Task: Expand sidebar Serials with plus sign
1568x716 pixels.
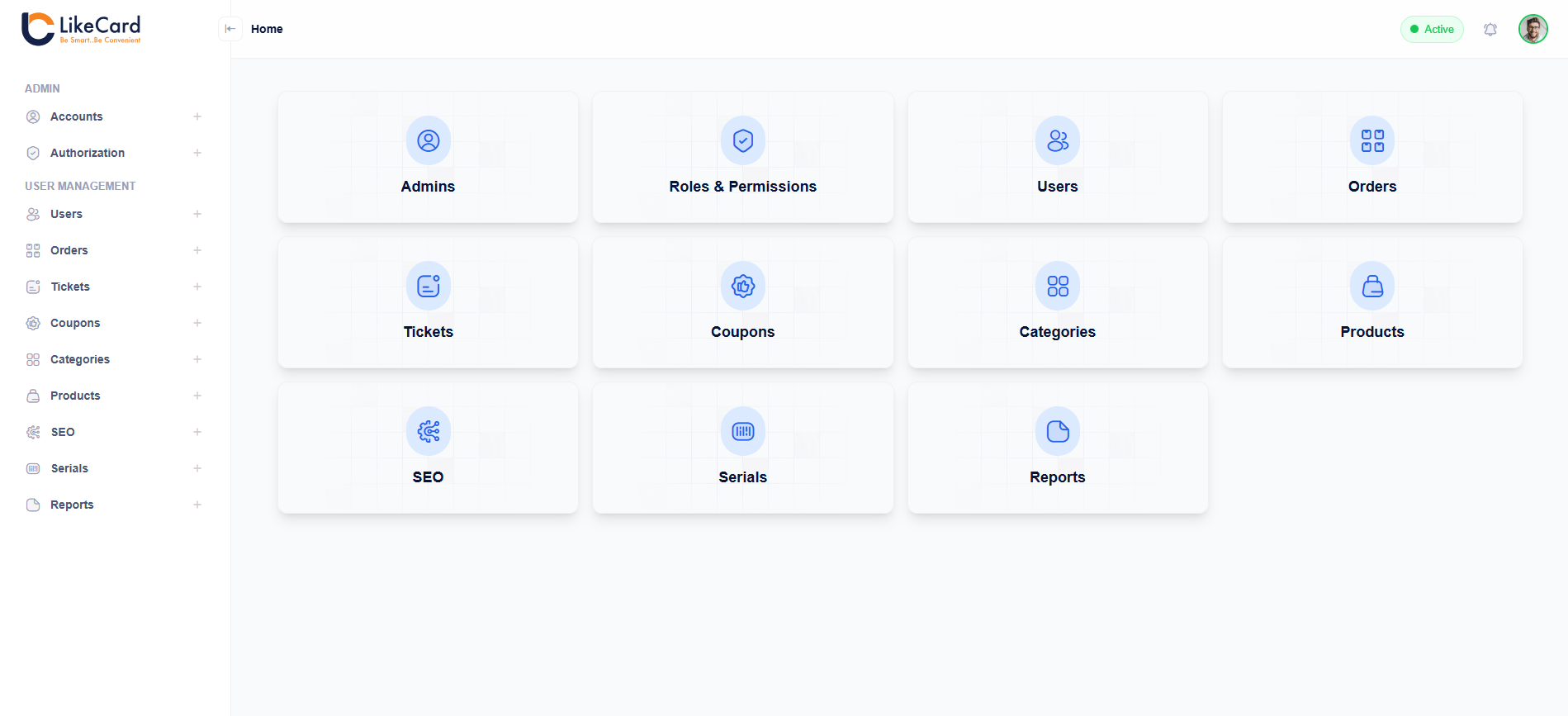Action: click(197, 468)
